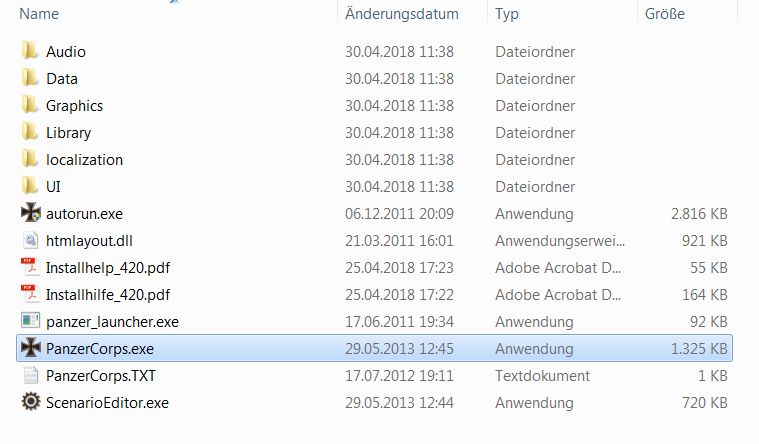
Task: Select the Graphics folder icon
Action: click(x=29, y=105)
